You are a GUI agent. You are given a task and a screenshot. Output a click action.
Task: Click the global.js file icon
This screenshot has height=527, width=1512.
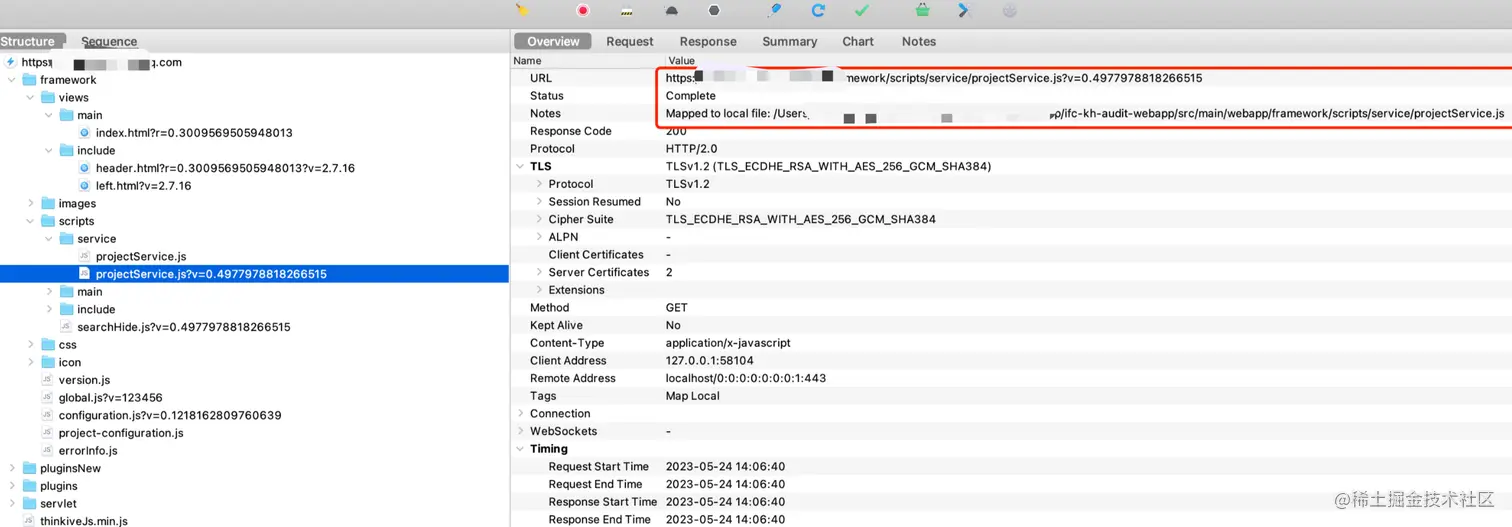click(x=47, y=398)
